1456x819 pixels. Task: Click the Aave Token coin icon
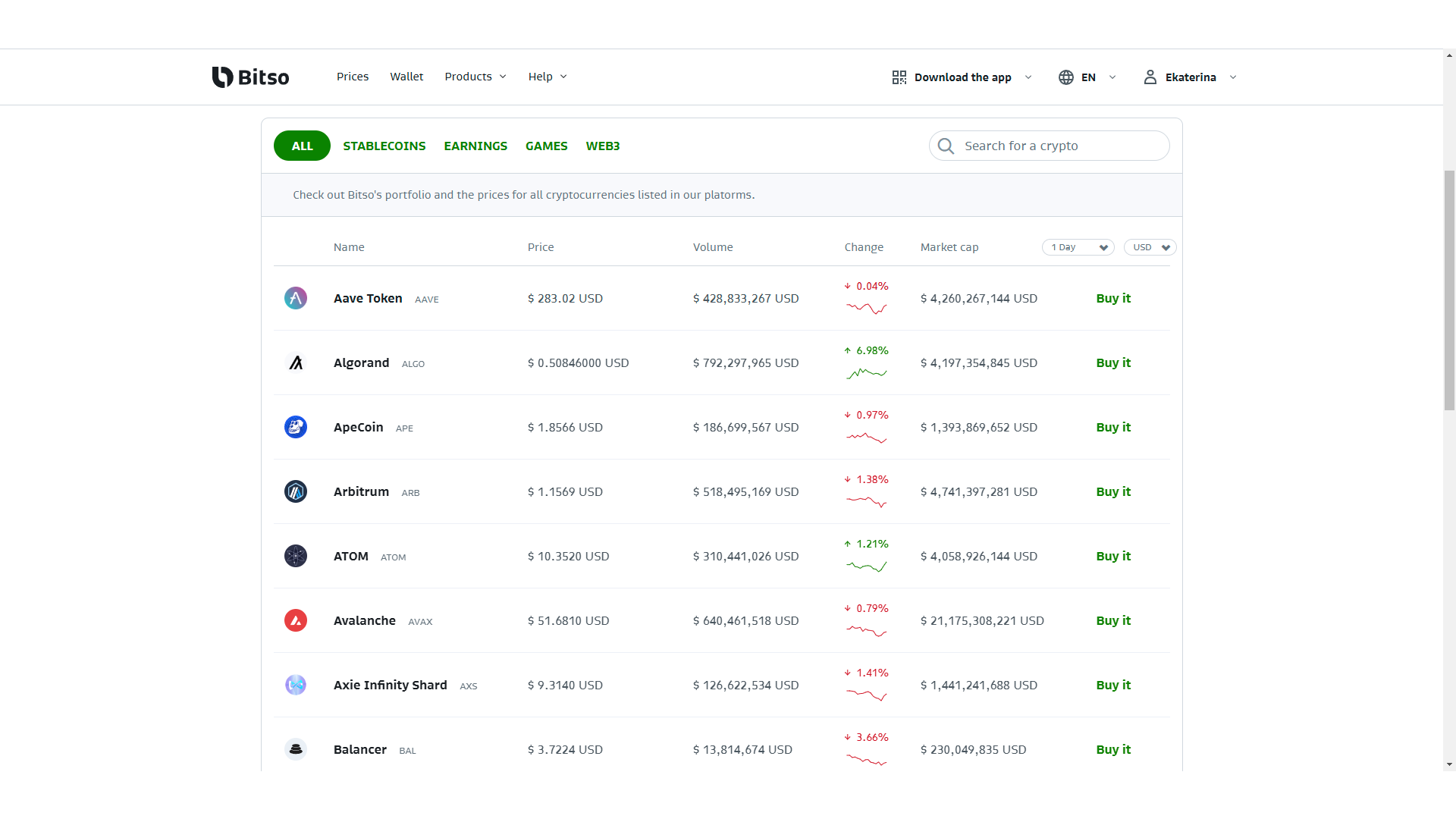(x=296, y=298)
